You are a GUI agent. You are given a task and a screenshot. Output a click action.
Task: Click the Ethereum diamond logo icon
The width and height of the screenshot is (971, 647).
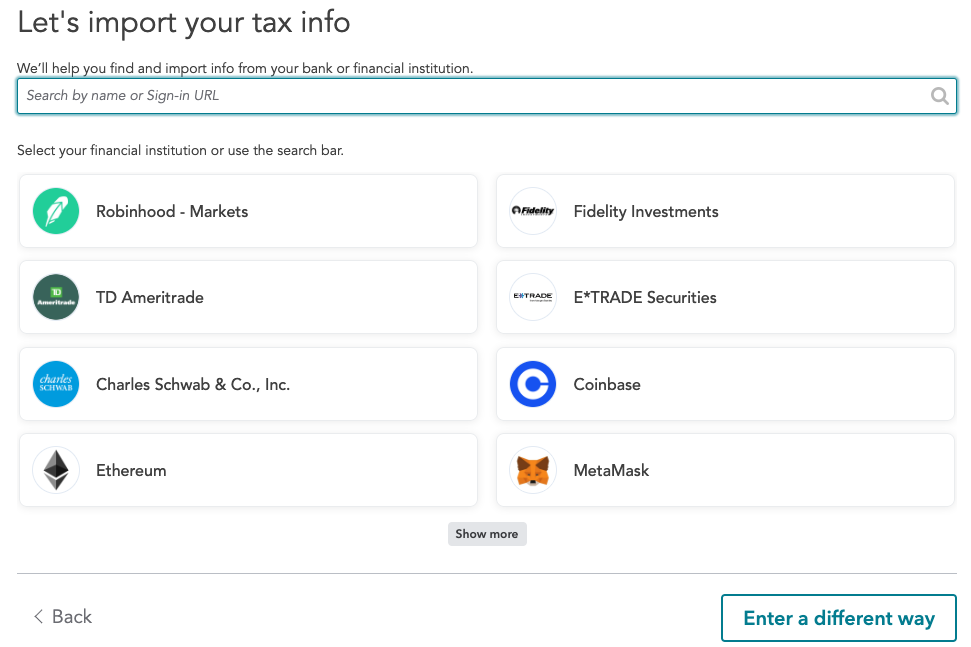point(55,469)
